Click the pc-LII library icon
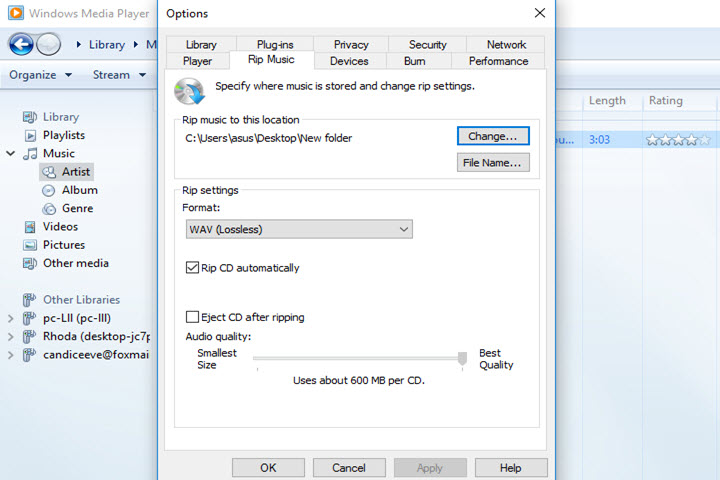The width and height of the screenshot is (720, 480). click(x=29, y=318)
